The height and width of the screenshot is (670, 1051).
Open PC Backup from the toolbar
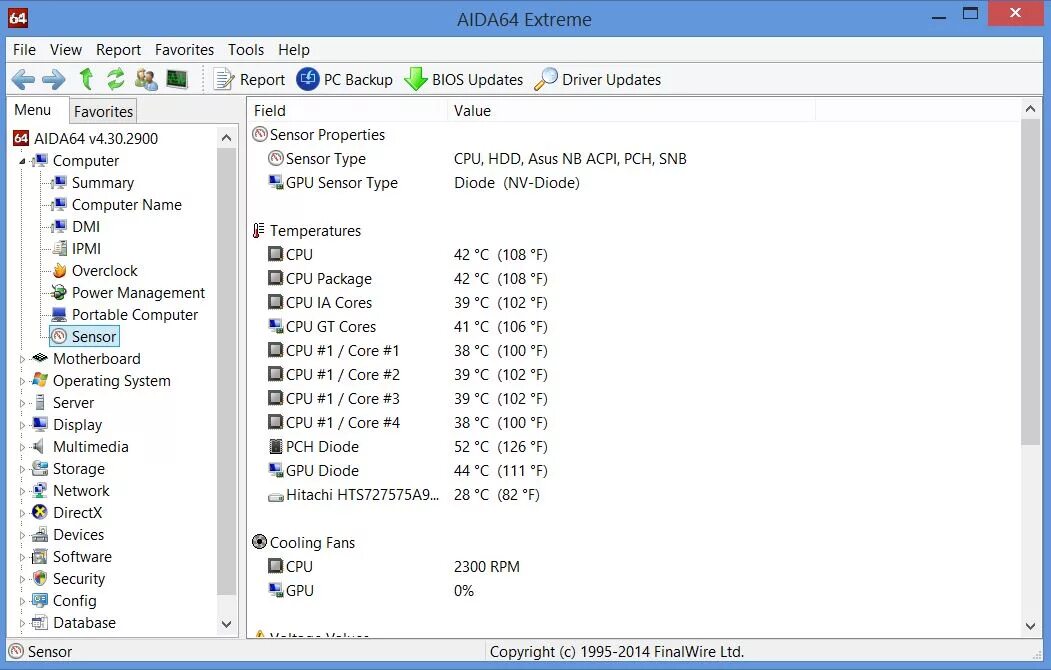pos(345,80)
